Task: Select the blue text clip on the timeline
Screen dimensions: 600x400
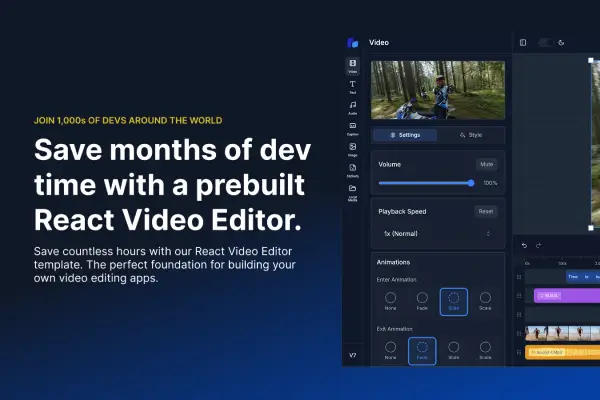Action: [x=583, y=277]
